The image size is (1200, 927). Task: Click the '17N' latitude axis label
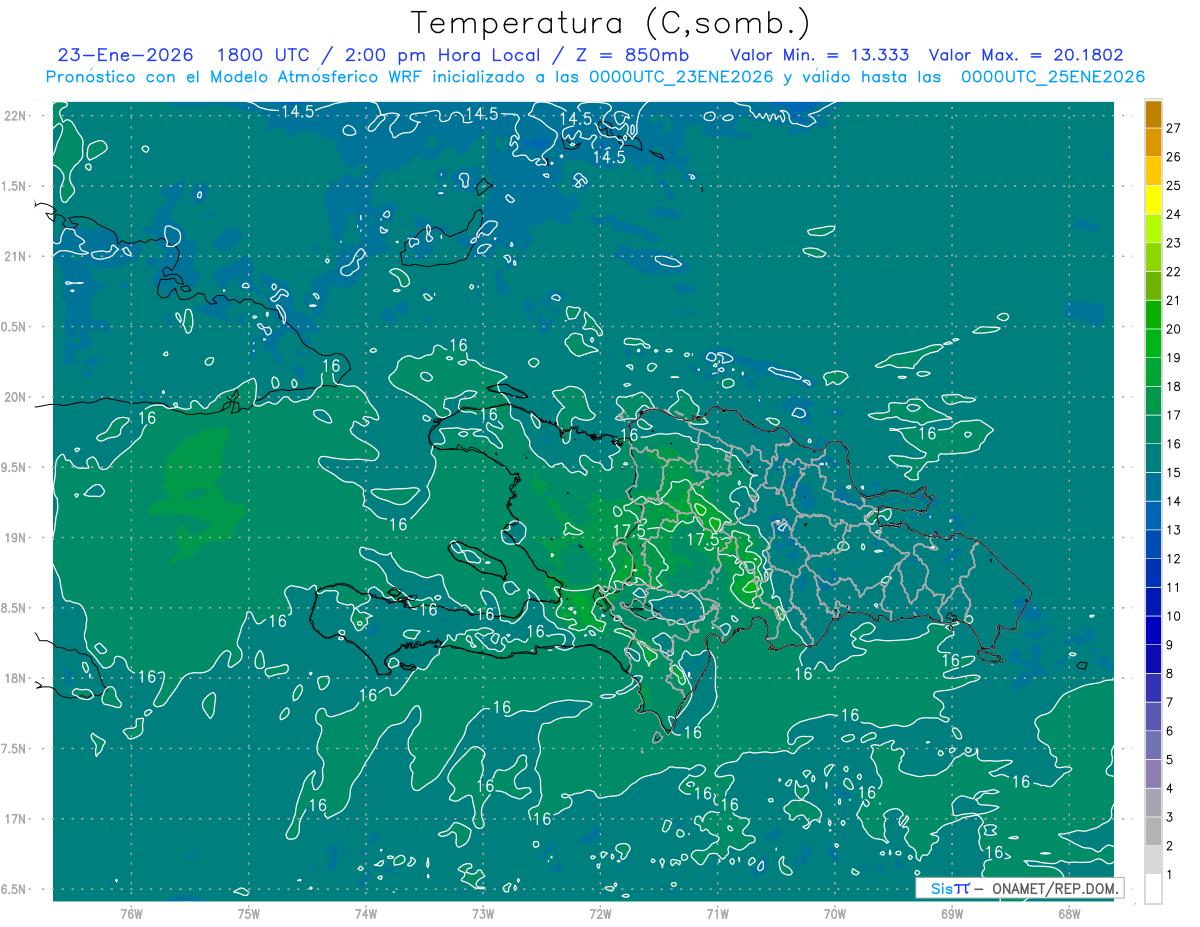click(x=15, y=820)
